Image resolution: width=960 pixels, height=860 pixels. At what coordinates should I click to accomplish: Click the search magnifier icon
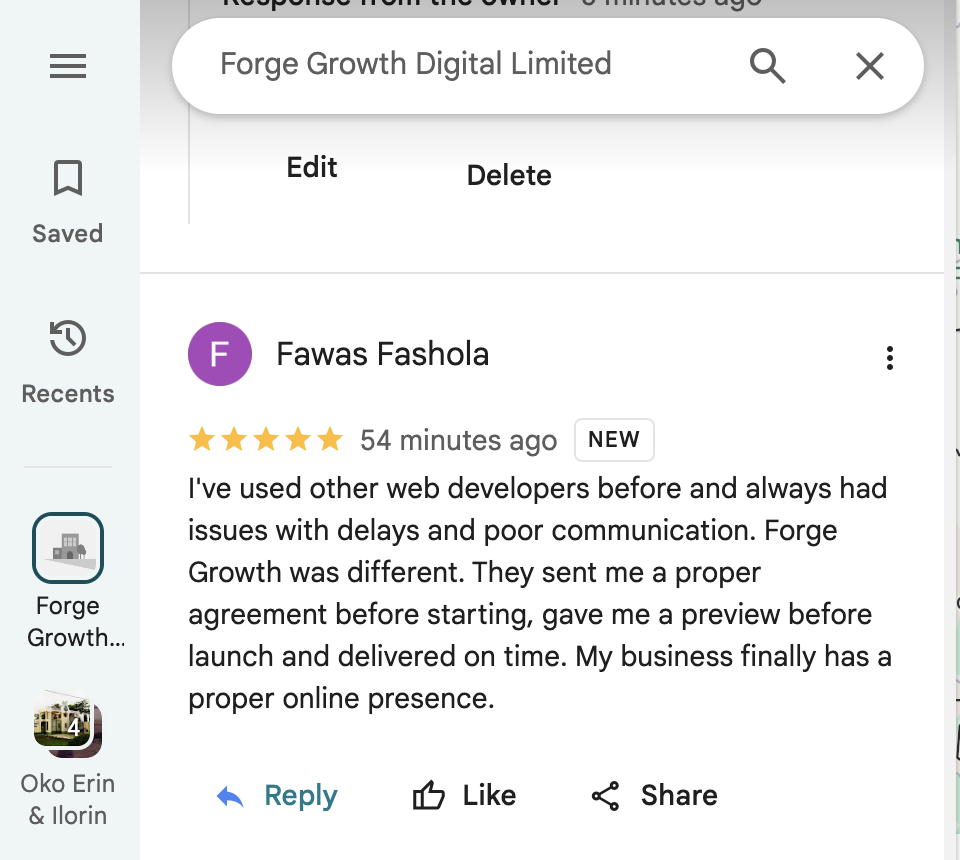coord(767,66)
